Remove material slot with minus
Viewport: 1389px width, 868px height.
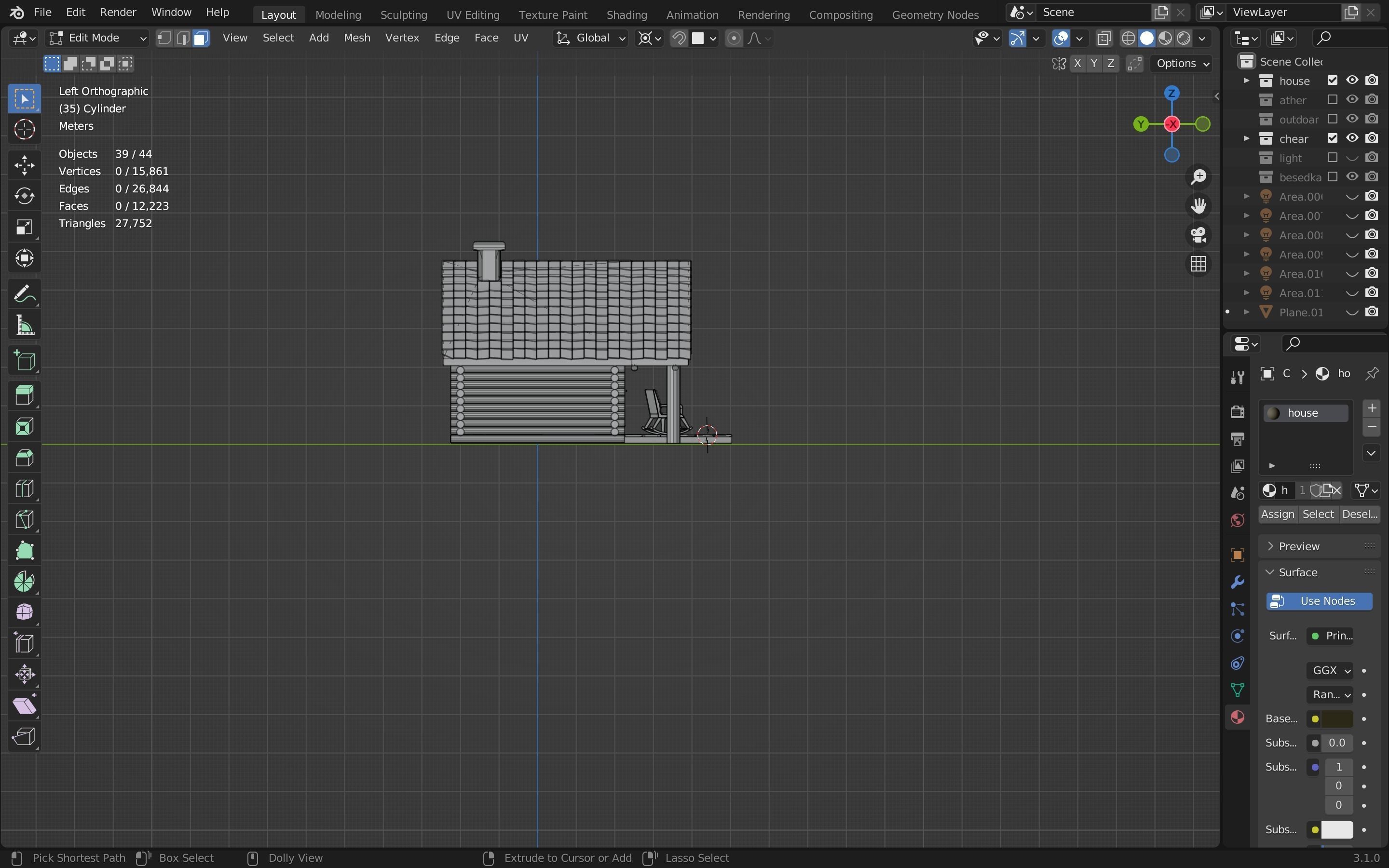[x=1372, y=427]
